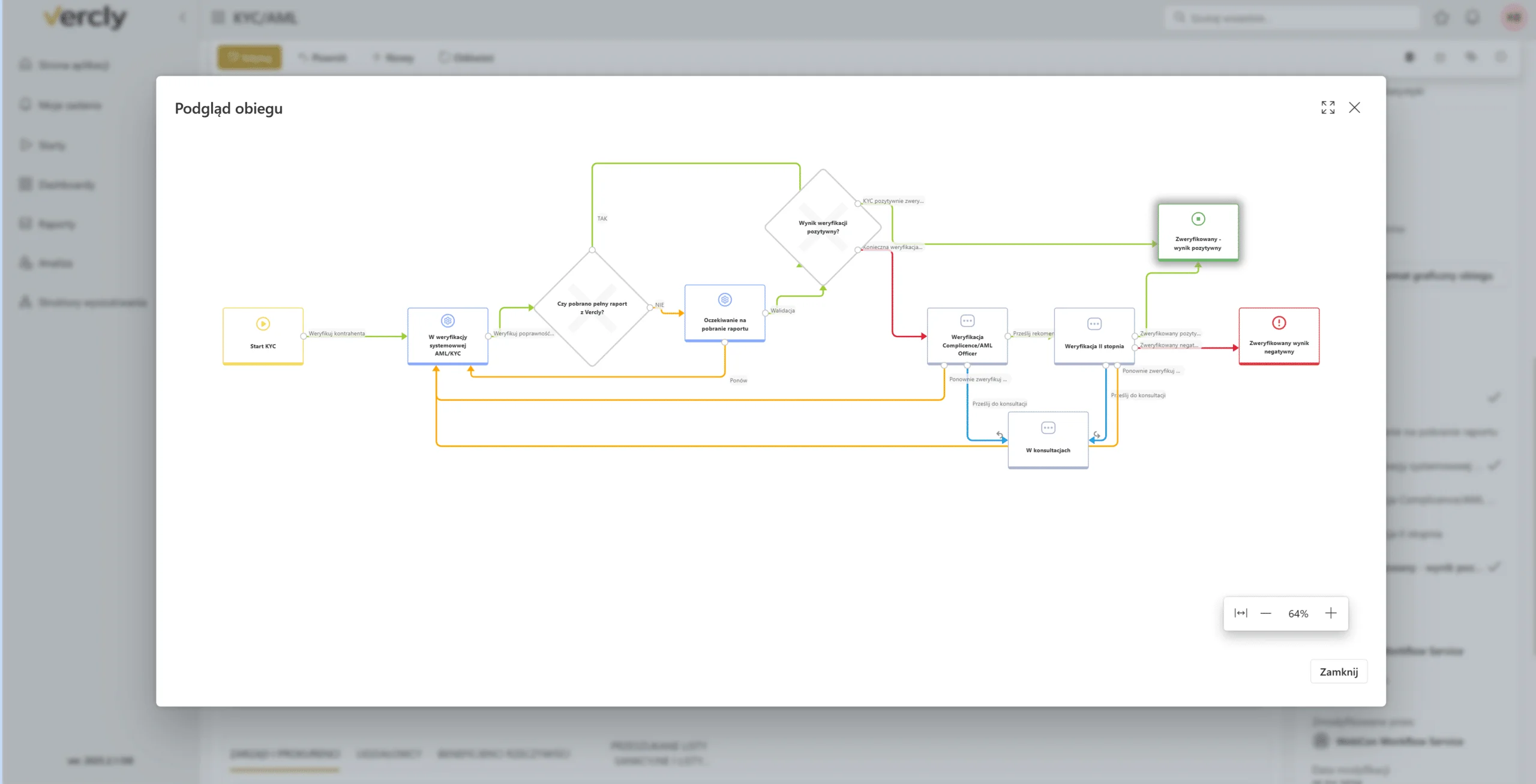
Task: Select the Start KYC node
Action: click(263, 336)
